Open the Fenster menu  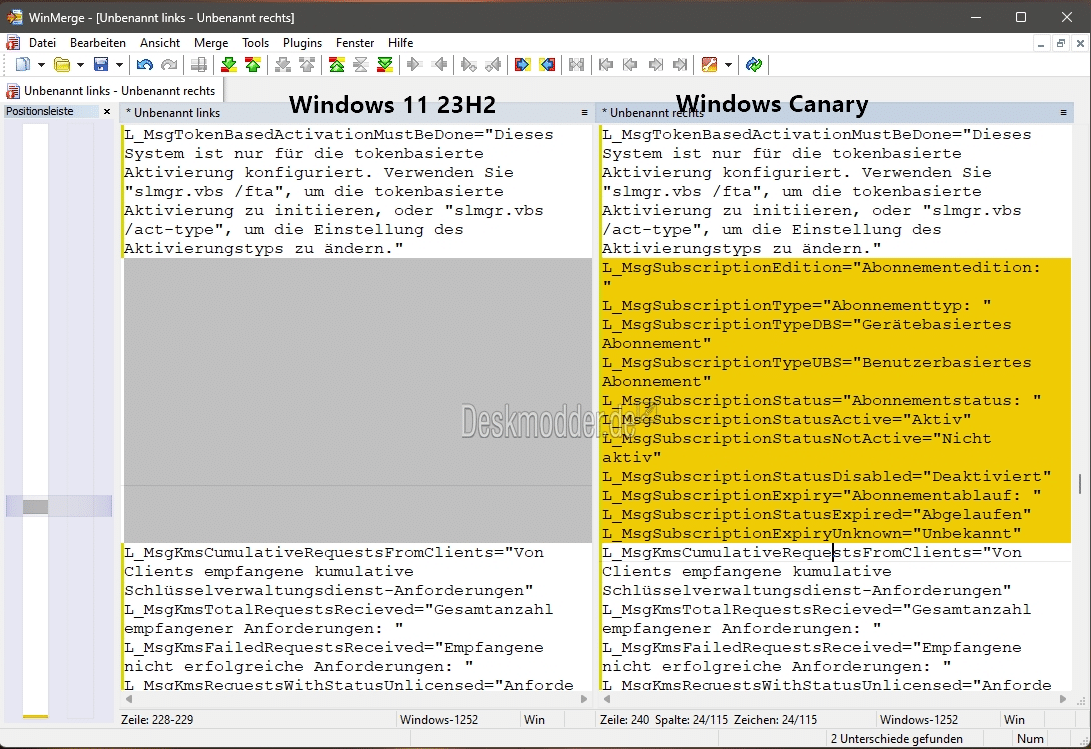[355, 42]
